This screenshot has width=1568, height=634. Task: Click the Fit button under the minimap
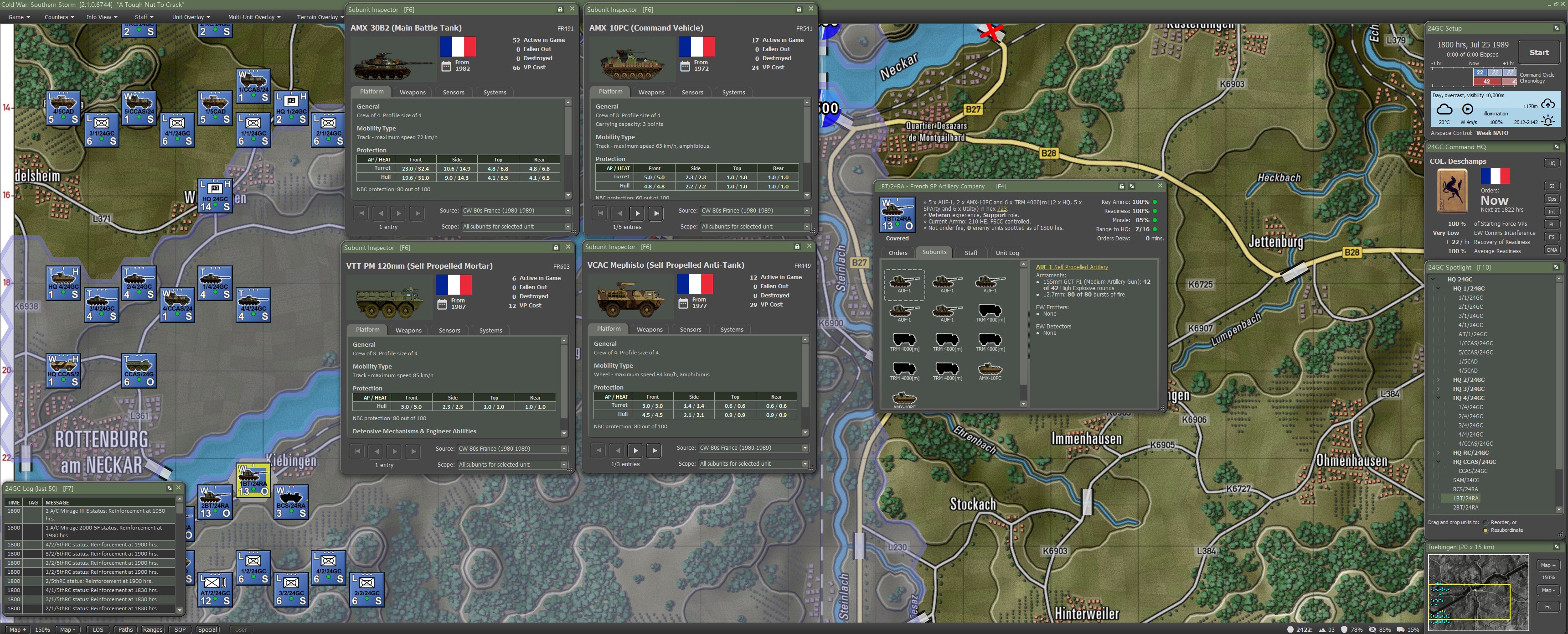tap(1547, 607)
